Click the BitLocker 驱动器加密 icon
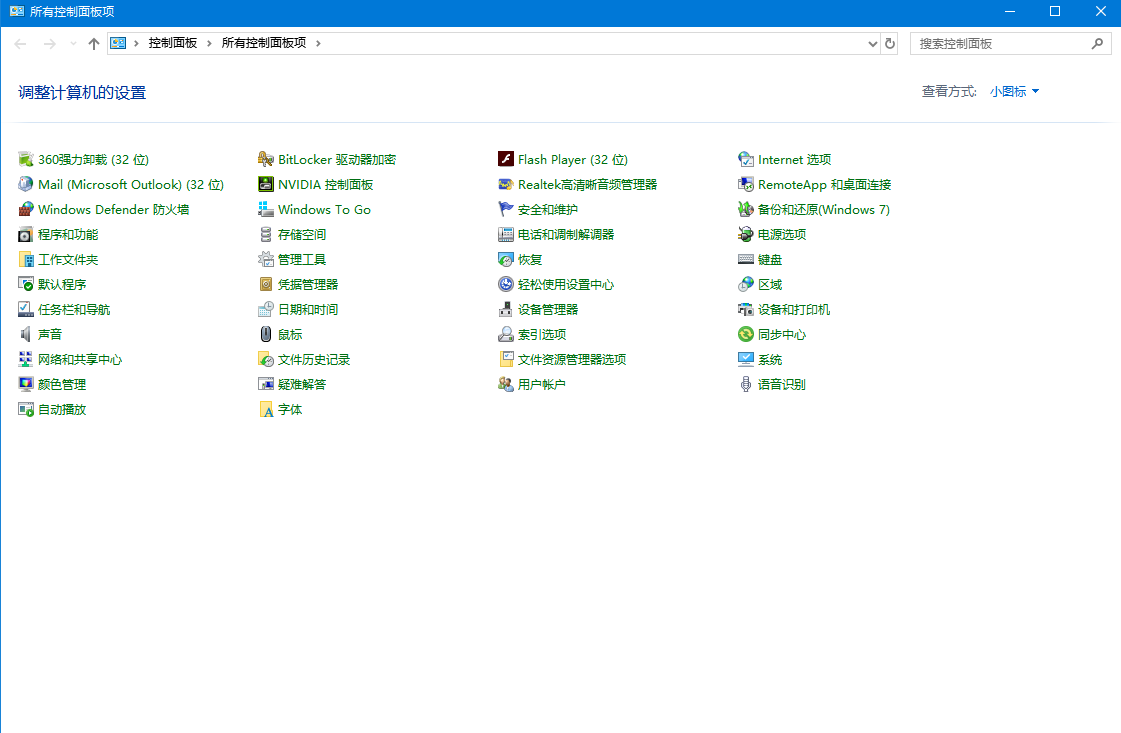The image size is (1121, 733). coord(266,159)
